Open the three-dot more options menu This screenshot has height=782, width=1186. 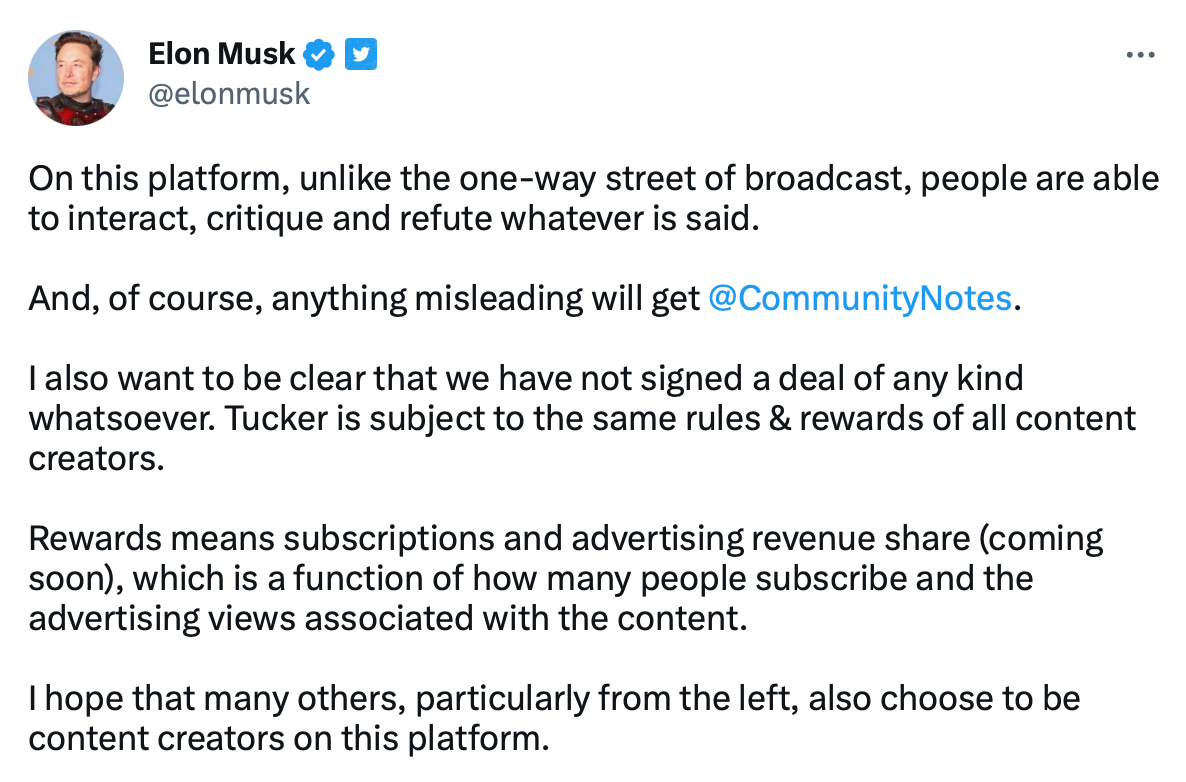(1140, 55)
